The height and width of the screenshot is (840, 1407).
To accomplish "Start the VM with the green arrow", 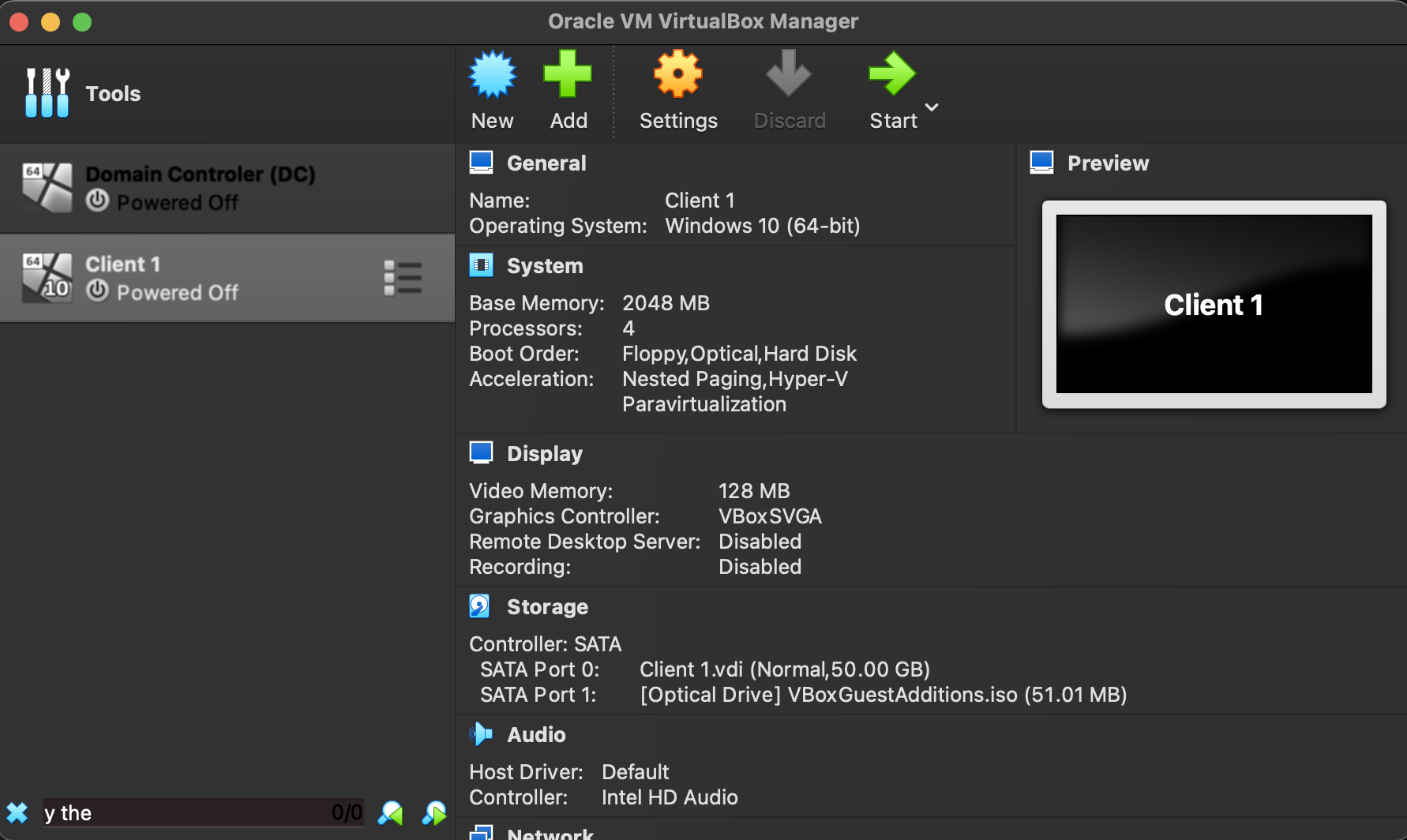I will pyautogui.click(x=892, y=74).
